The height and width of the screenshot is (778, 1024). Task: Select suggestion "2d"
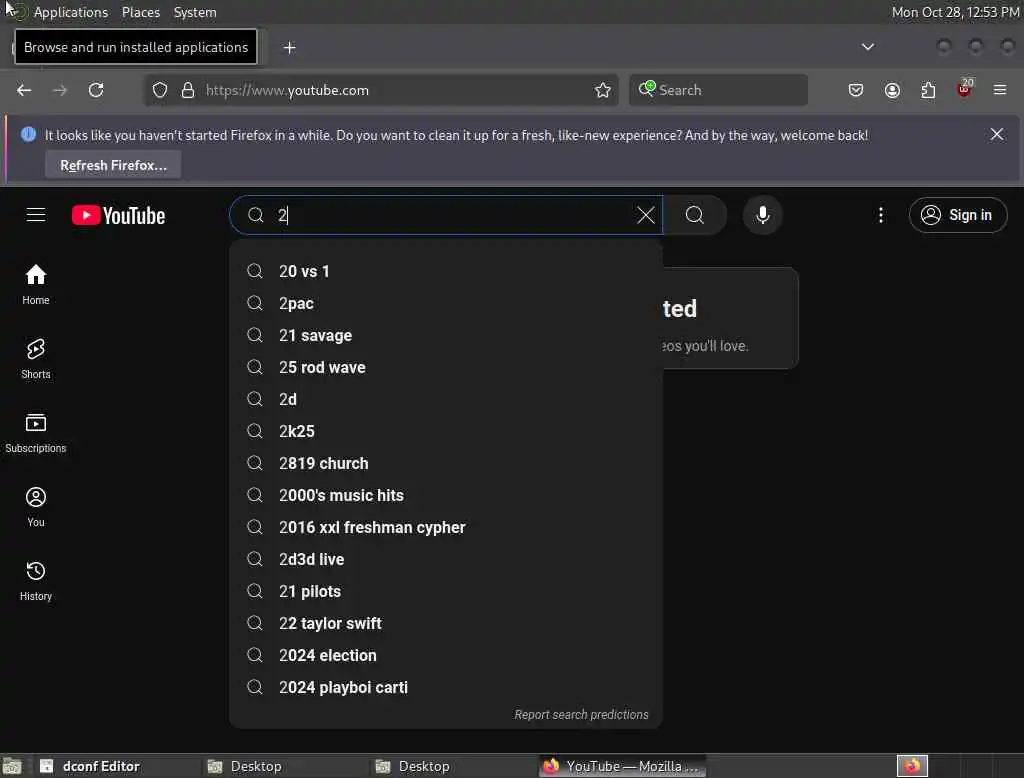click(x=446, y=399)
